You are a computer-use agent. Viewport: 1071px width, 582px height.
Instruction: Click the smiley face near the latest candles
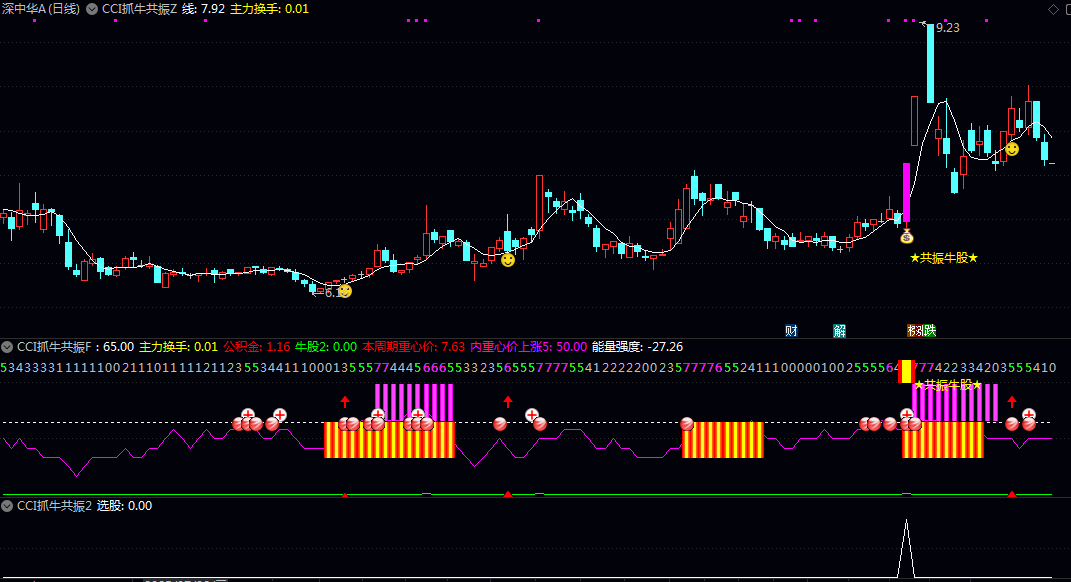[x=1012, y=149]
